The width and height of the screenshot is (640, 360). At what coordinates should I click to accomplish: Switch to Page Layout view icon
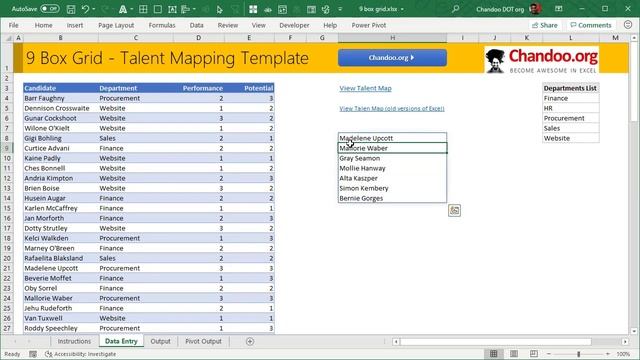(514, 354)
